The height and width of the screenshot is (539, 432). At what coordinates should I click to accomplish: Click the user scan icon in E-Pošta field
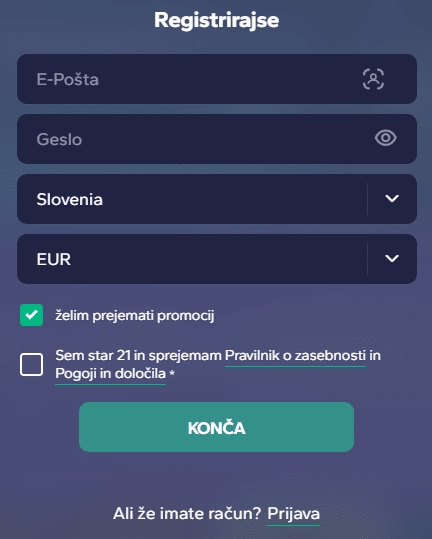click(373, 79)
